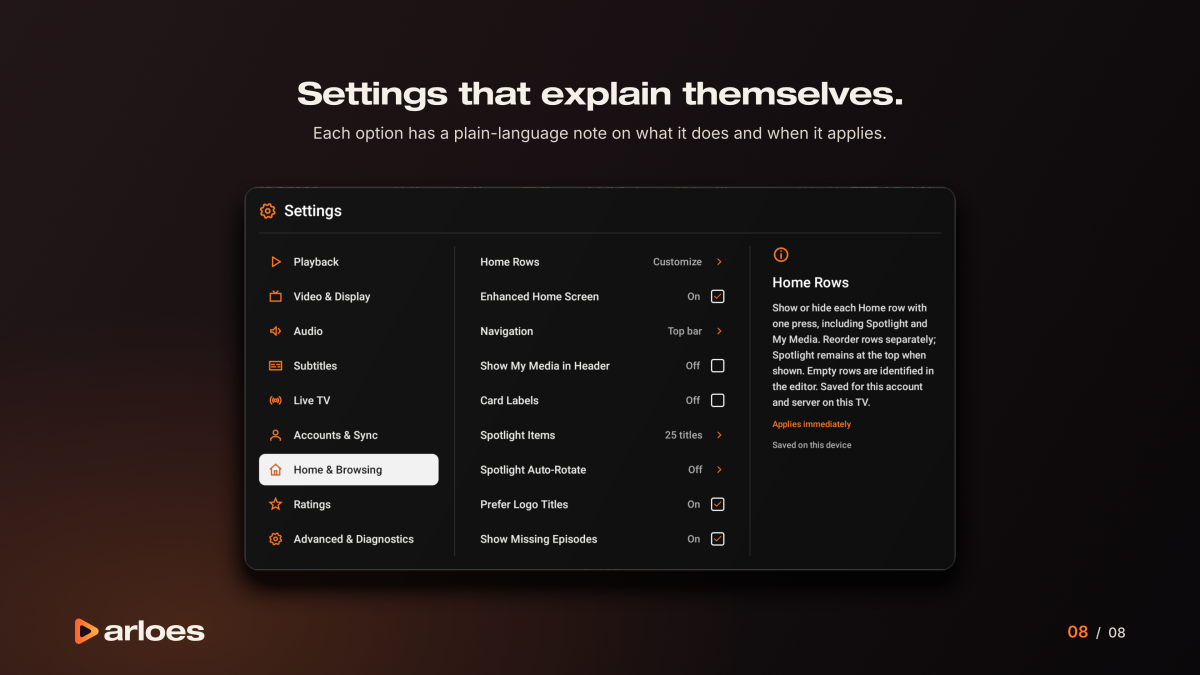Enable the Show My Media in Header checkbox
The image size is (1200, 675).
click(x=717, y=366)
